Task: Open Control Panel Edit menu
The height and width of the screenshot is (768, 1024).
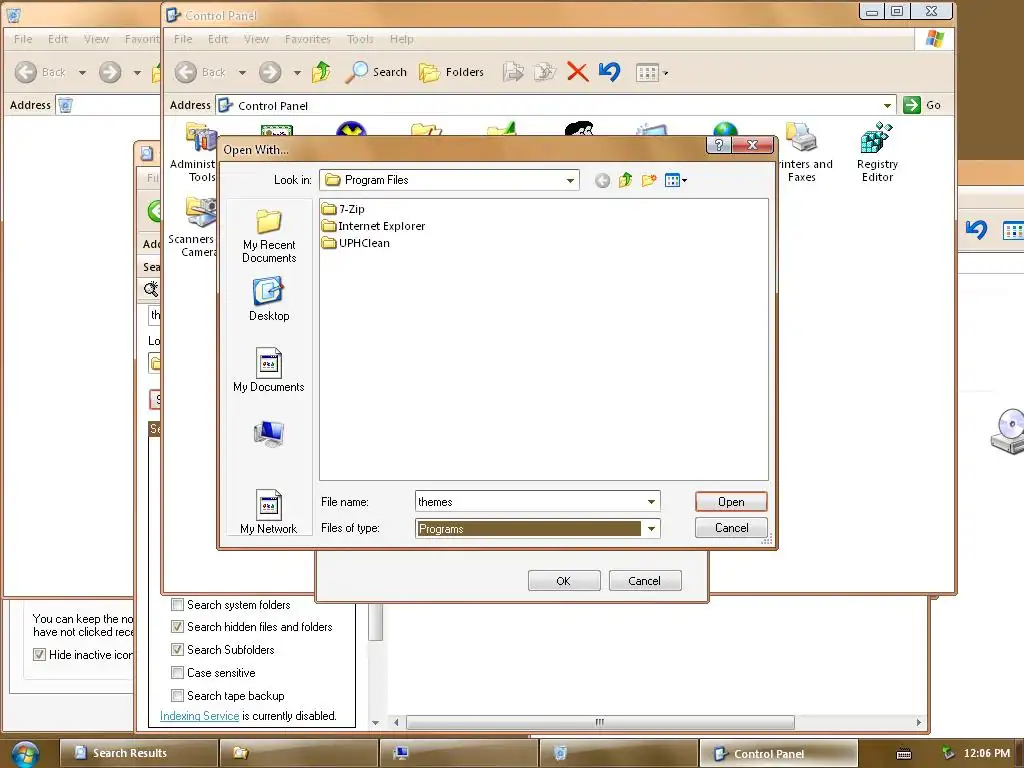Action: pyautogui.click(x=217, y=39)
